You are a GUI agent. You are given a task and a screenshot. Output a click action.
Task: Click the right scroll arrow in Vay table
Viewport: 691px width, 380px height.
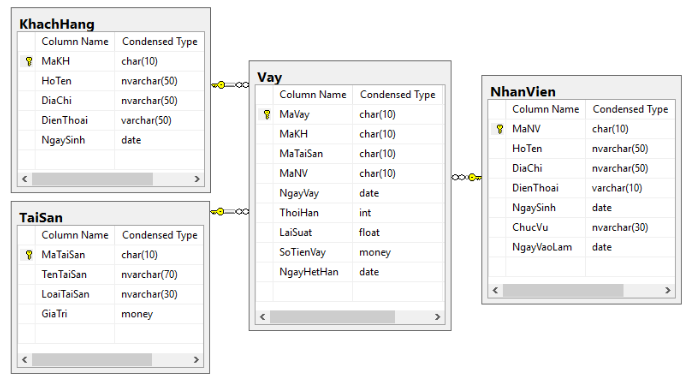[437, 317]
